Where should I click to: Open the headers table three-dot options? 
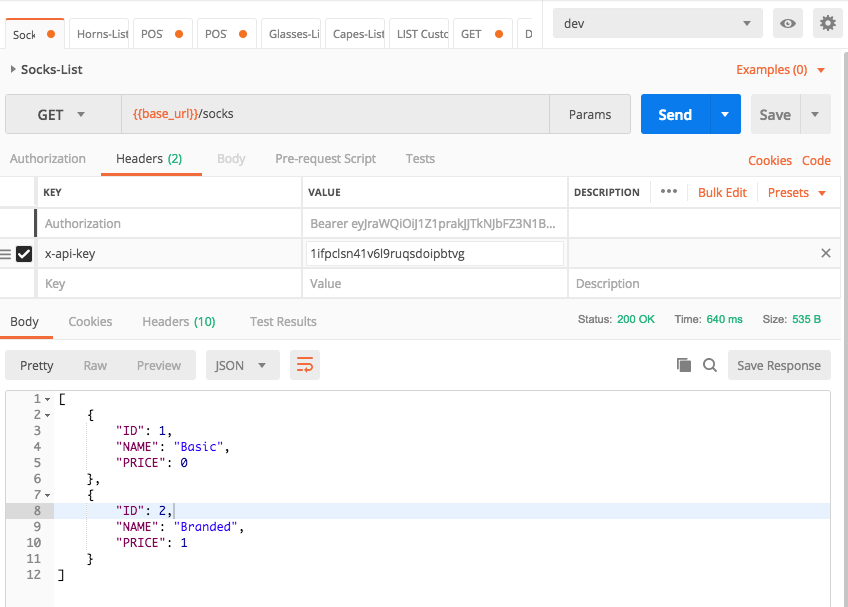click(668, 192)
